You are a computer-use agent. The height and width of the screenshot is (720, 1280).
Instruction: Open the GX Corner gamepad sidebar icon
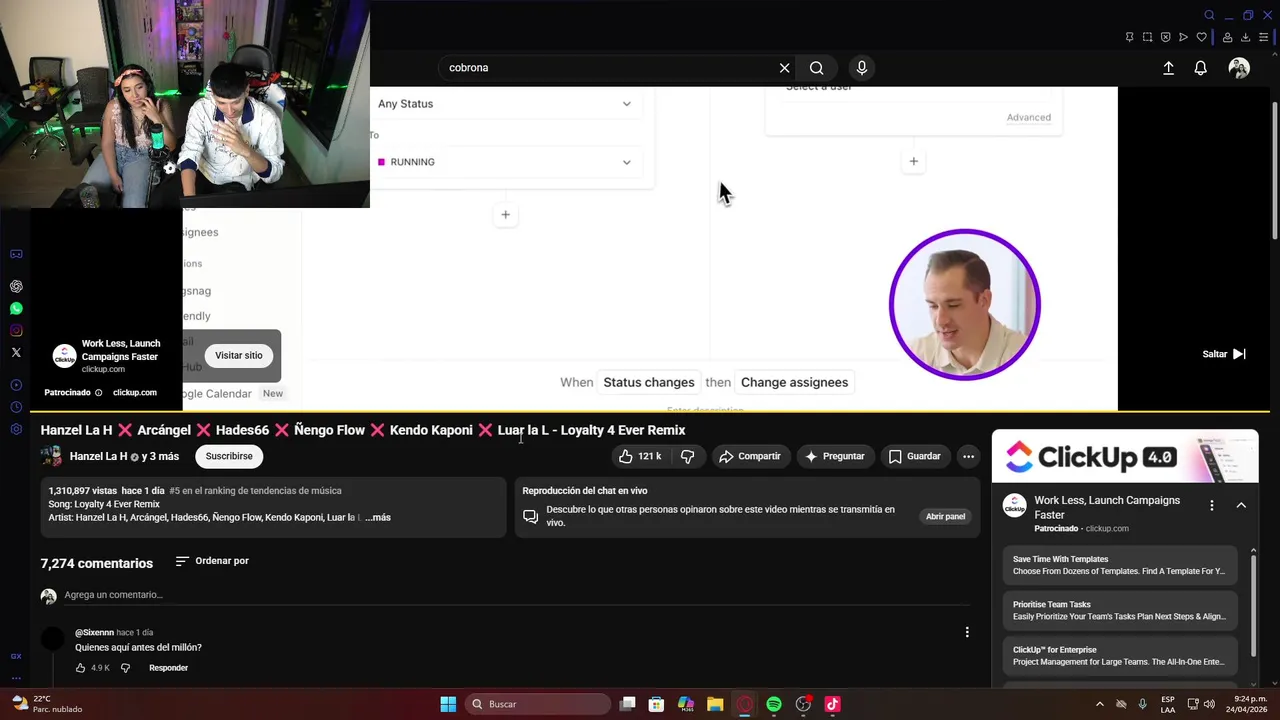pyautogui.click(x=16, y=254)
